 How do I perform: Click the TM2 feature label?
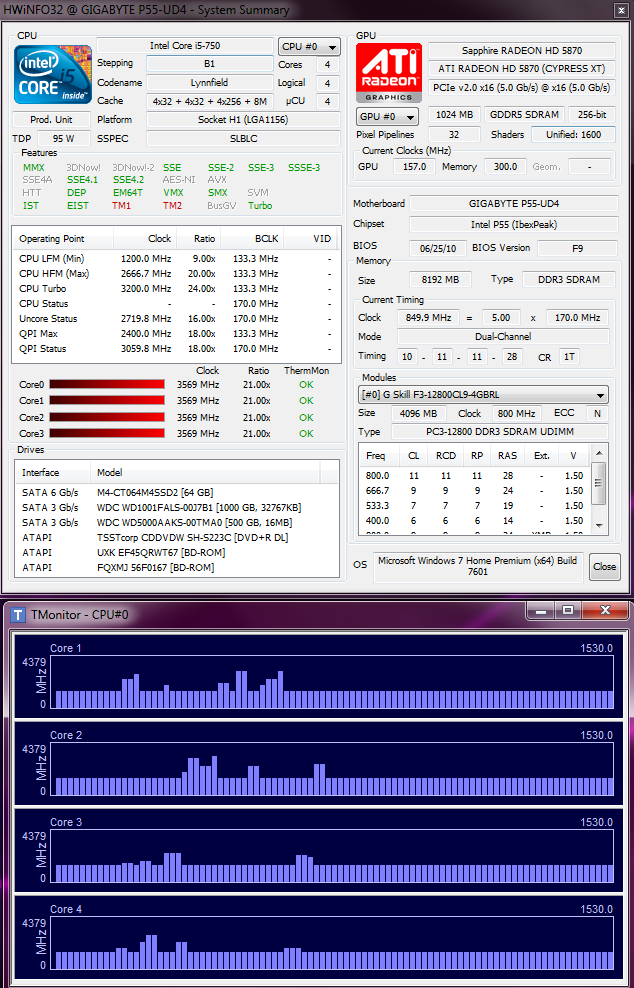click(x=173, y=205)
